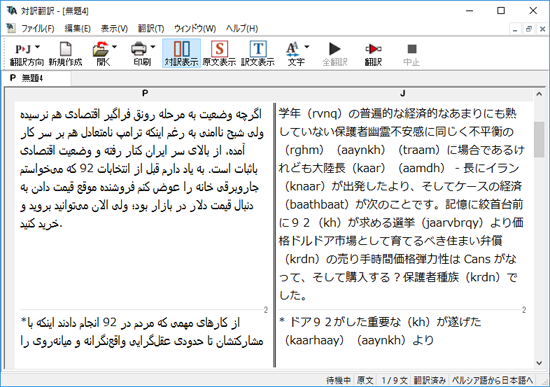This screenshot has width=550, height=387.
Task: Click in the first Persian source paragraph
Action: coord(142,169)
